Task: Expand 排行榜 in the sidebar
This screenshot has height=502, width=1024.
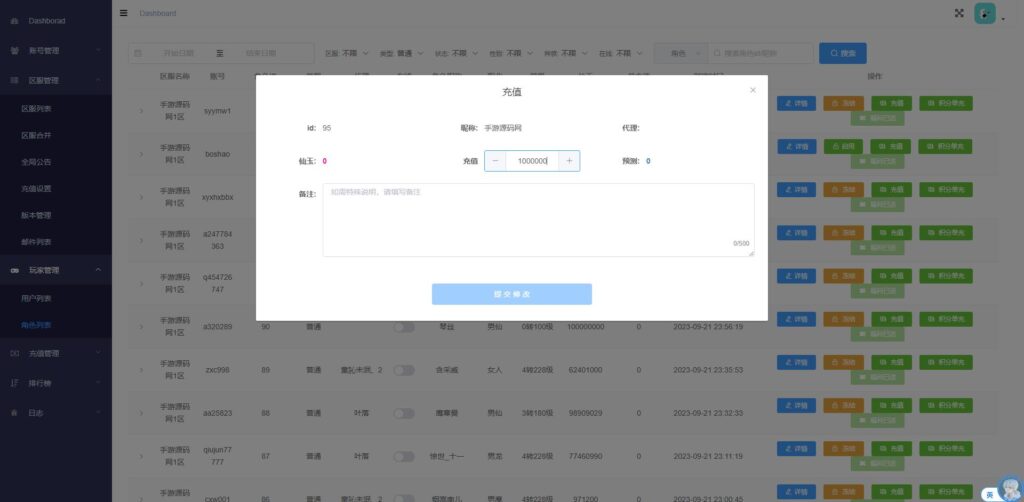Action: tap(56, 383)
